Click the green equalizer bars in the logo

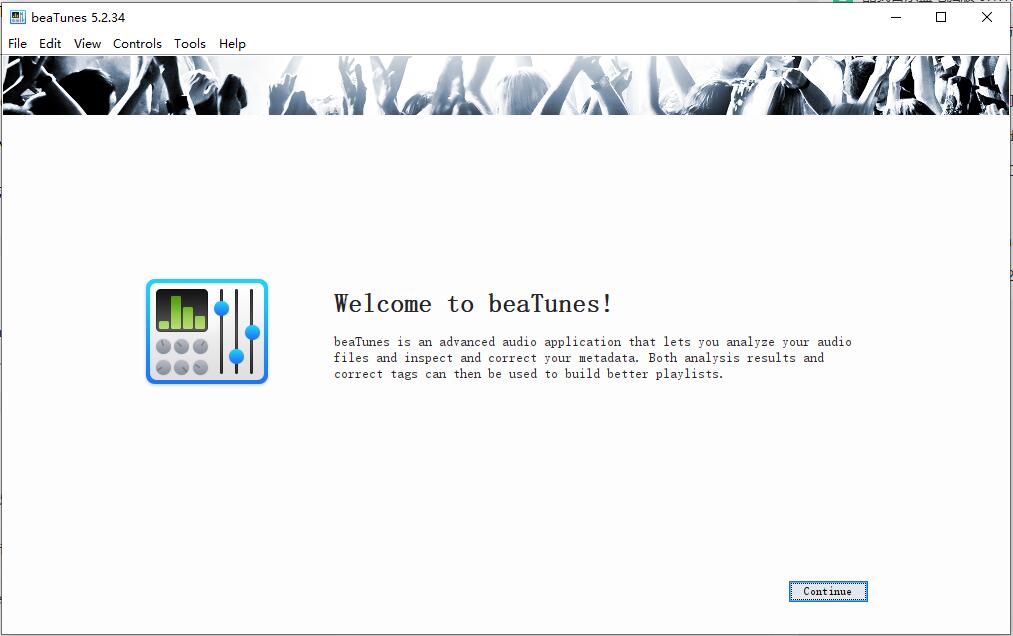coord(182,311)
